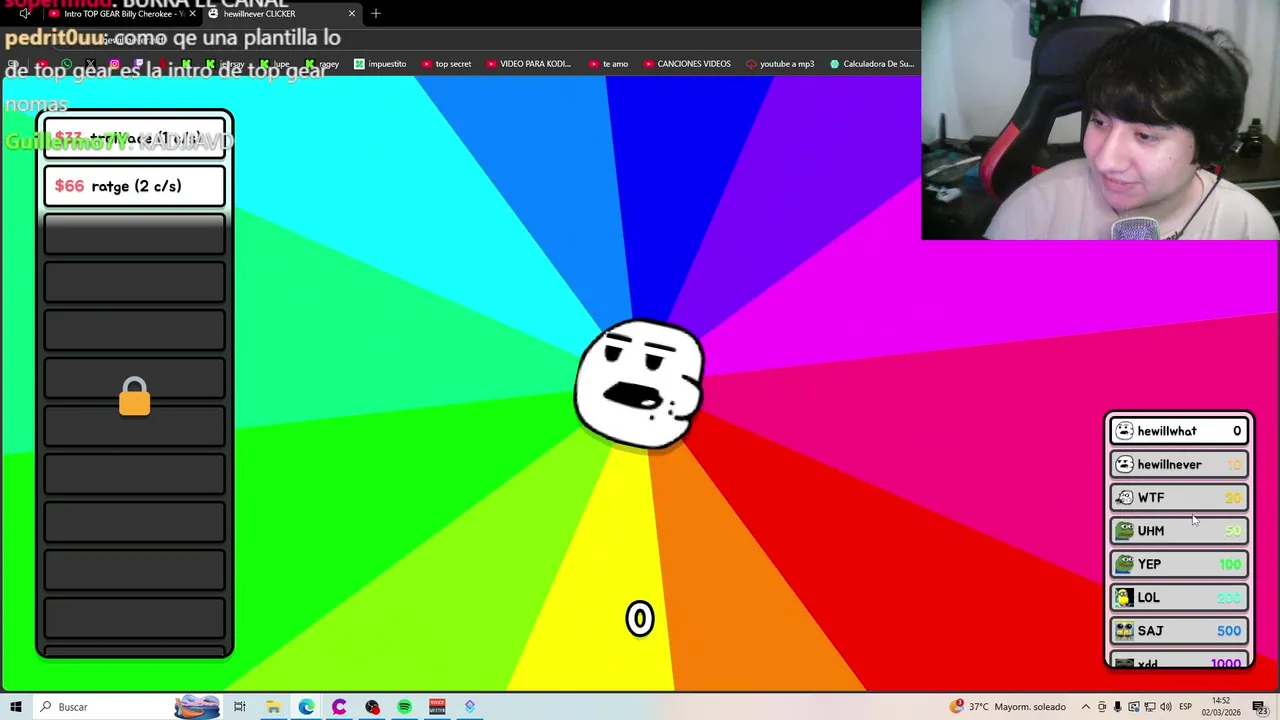Open the impuestito bookmark

click(x=380, y=64)
